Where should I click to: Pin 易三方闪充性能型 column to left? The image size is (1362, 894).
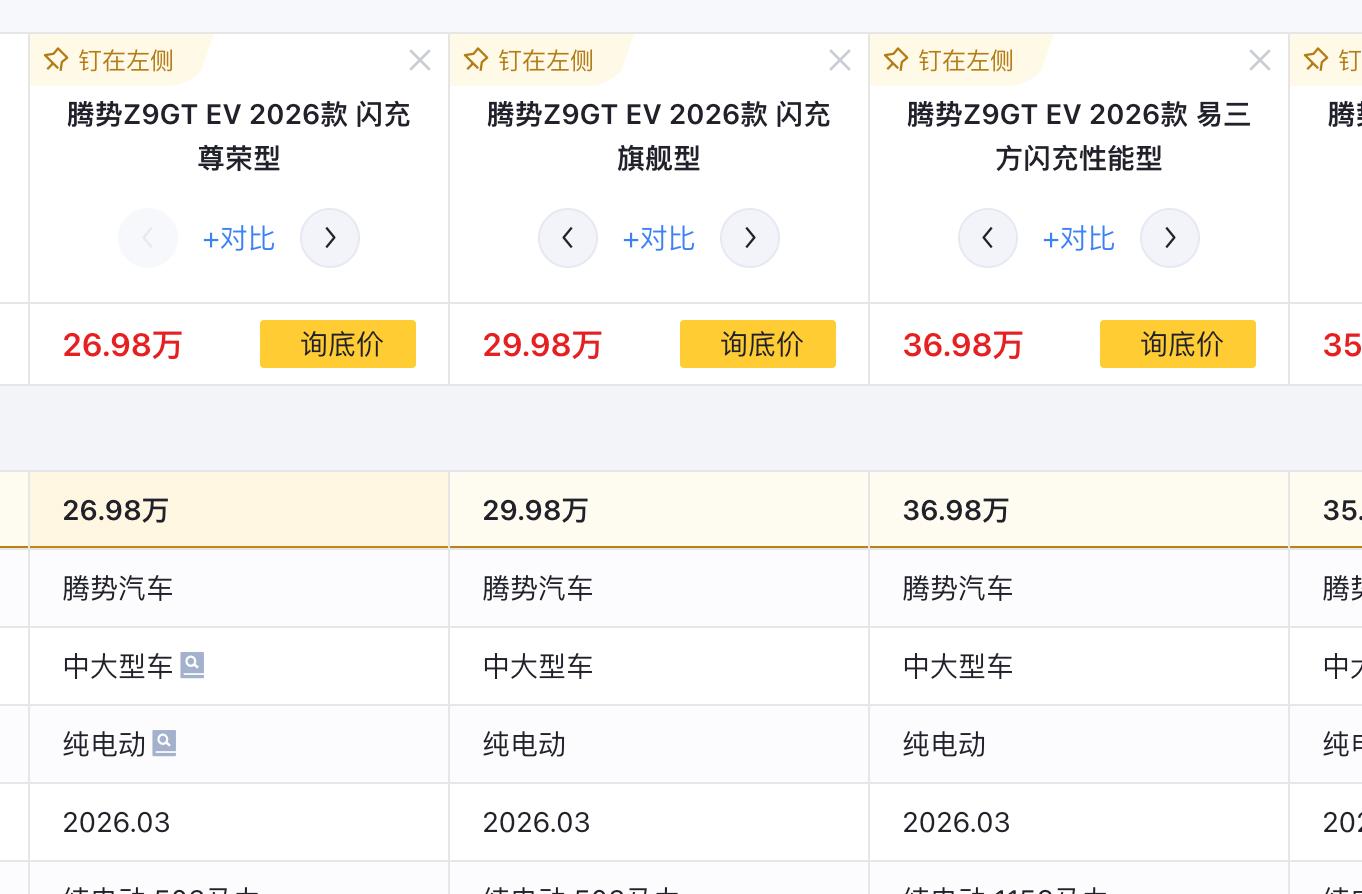tap(950, 61)
